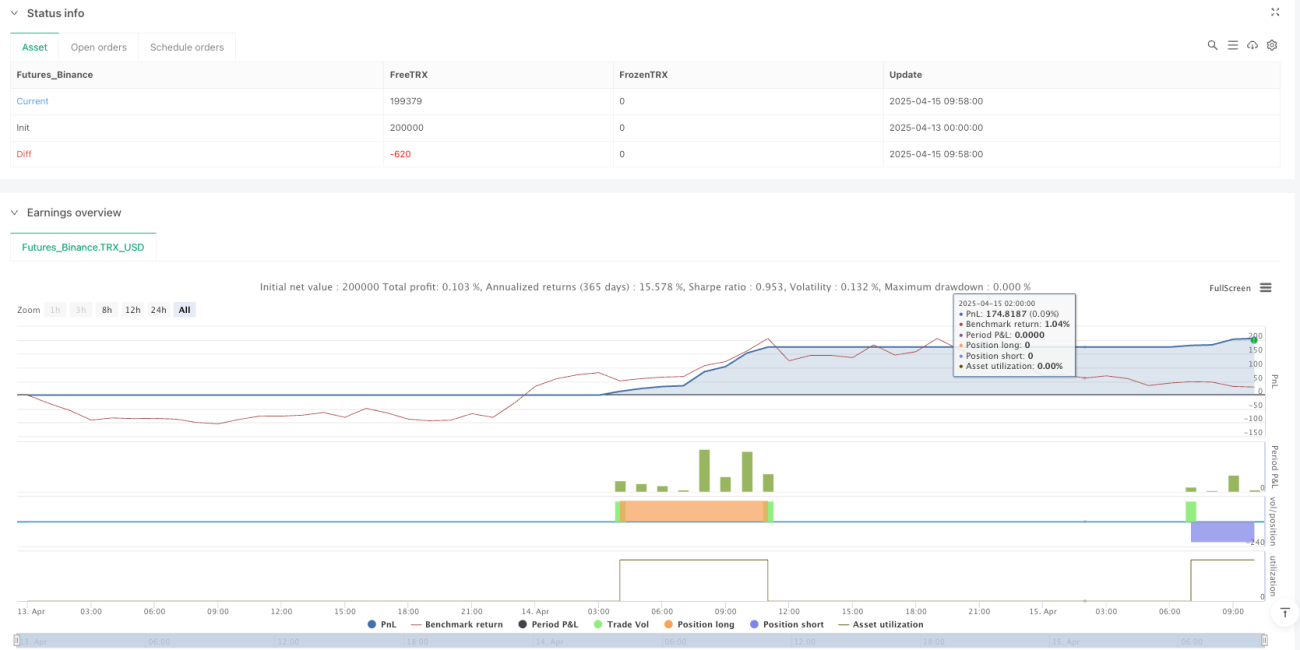Switch to the Schedule orders tab
Screen dimensions: 1300x650
[187, 47]
